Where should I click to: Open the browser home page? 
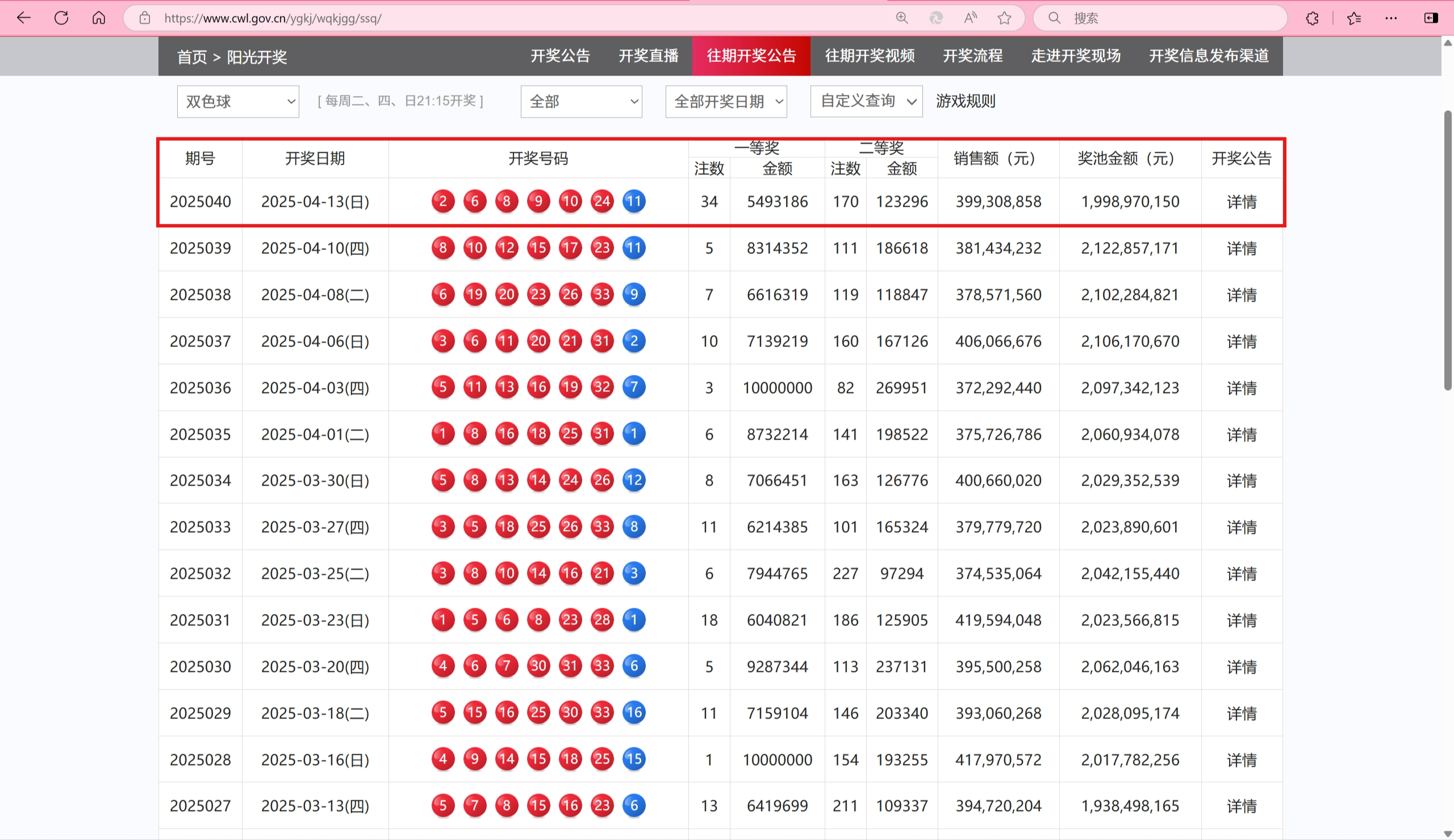coord(99,18)
